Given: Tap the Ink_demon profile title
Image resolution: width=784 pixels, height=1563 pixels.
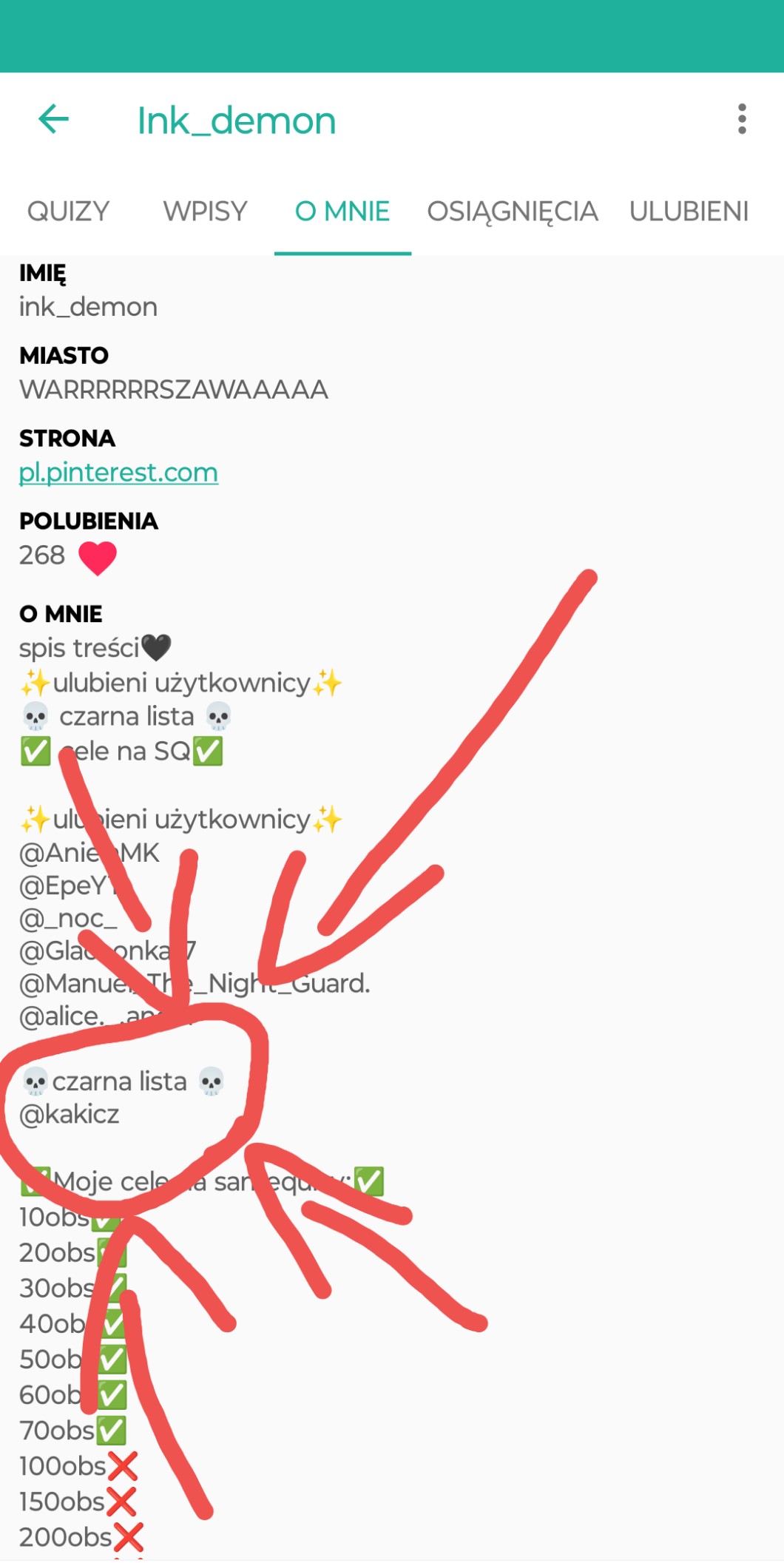Looking at the screenshot, I should click(x=237, y=121).
